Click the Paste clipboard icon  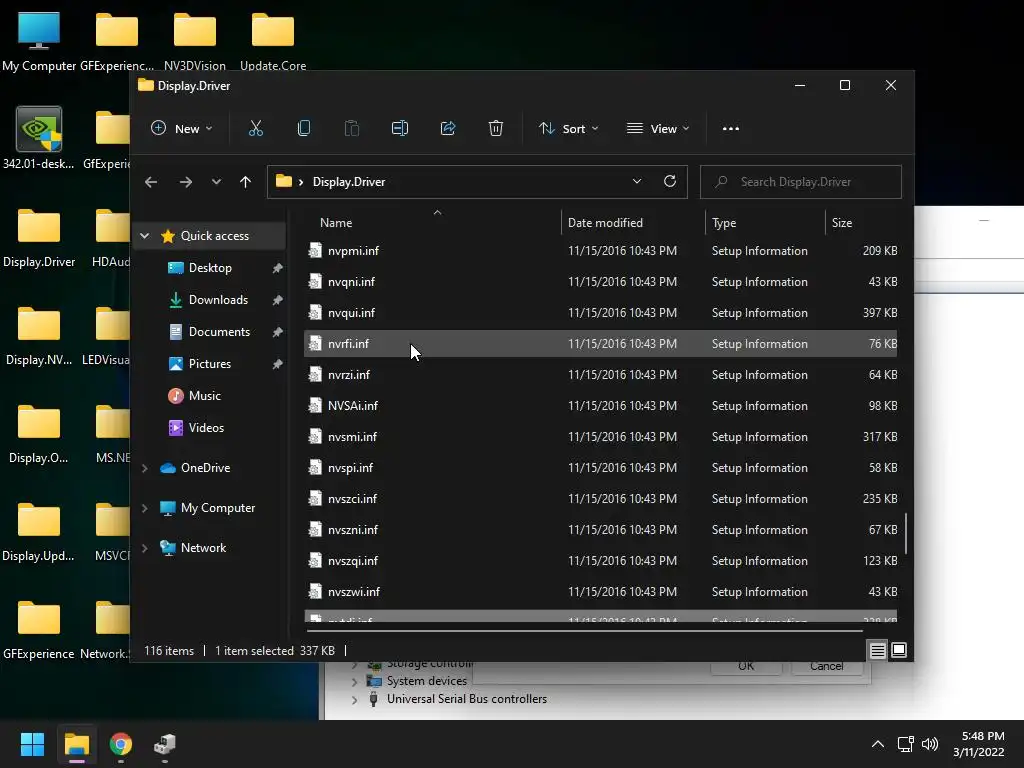click(x=351, y=129)
